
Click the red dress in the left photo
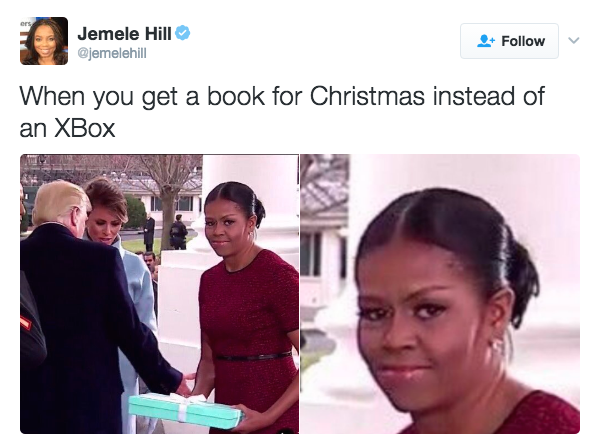(250, 337)
